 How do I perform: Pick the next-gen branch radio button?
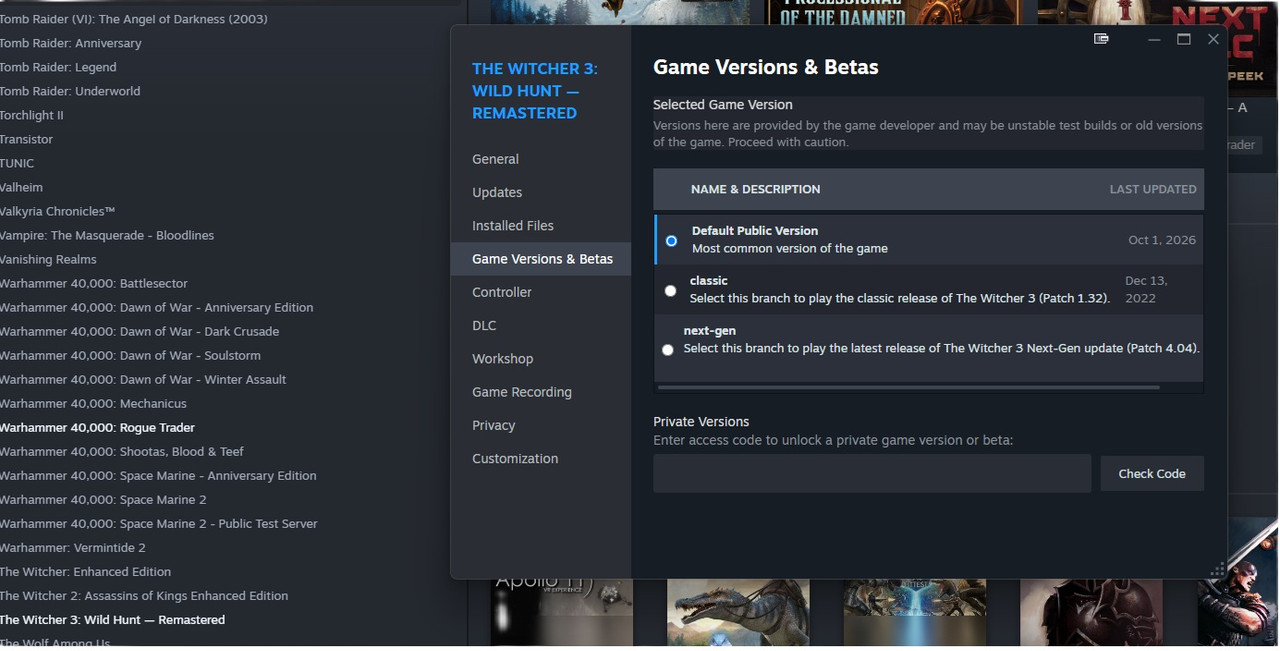tap(668, 350)
